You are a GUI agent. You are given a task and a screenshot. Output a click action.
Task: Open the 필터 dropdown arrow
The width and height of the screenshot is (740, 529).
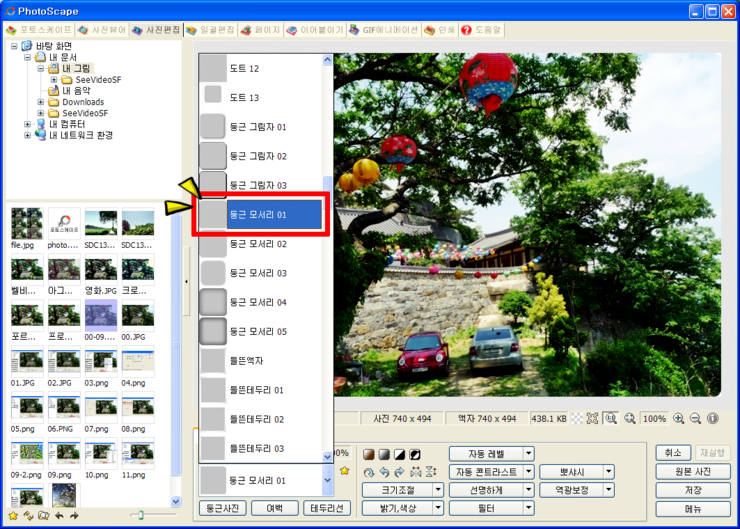[529, 508]
